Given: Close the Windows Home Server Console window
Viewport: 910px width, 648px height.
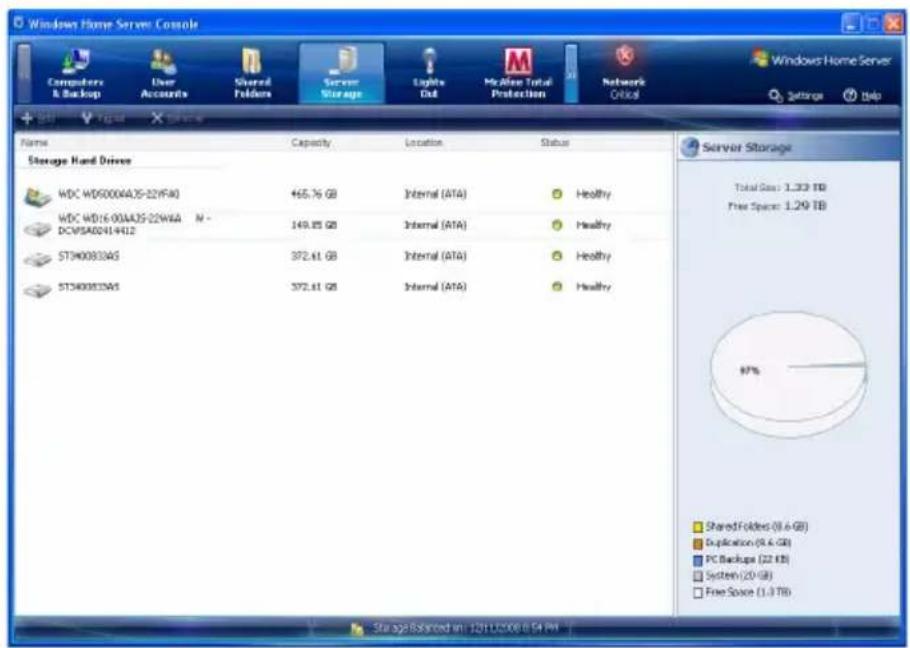Looking at the screenshot, I should [893, 24].
